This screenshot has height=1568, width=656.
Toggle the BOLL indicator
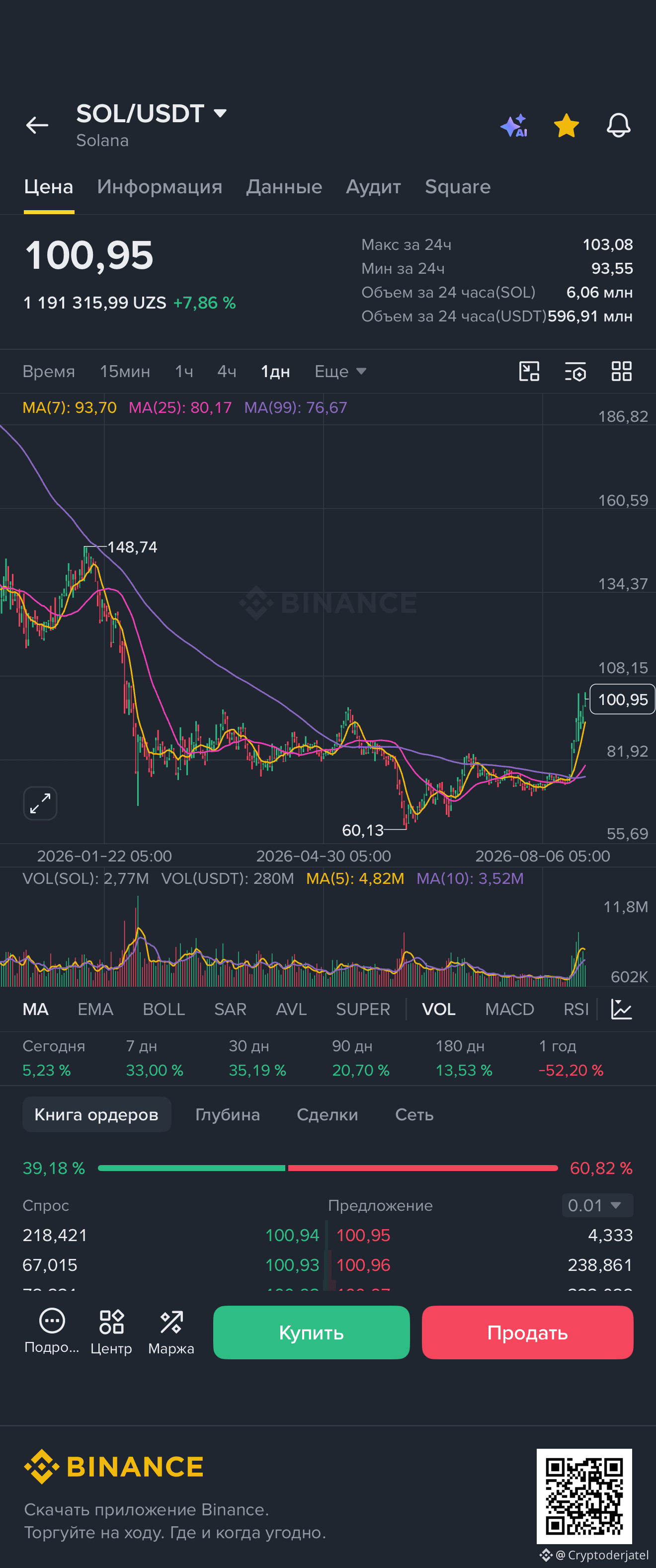click(x=163, y=1009)
